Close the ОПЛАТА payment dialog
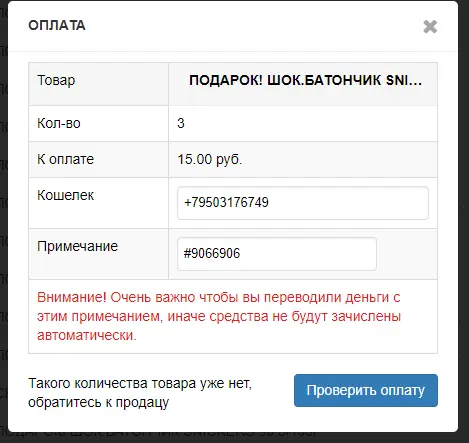The image size is (469, 443). point(430,26)
